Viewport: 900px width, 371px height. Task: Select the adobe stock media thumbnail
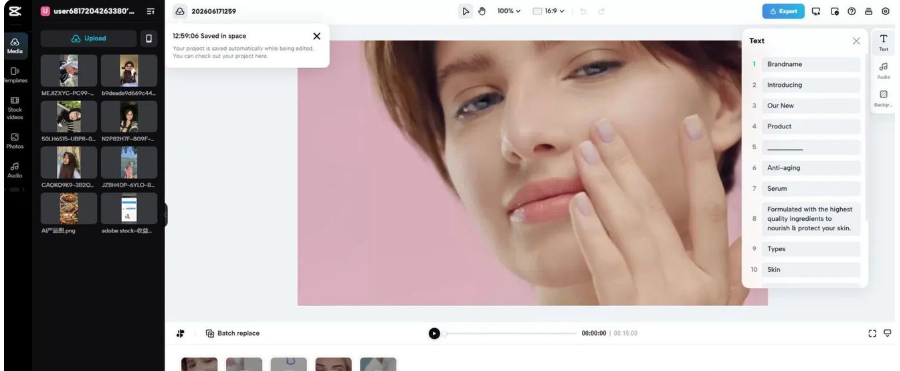point(129,208)
